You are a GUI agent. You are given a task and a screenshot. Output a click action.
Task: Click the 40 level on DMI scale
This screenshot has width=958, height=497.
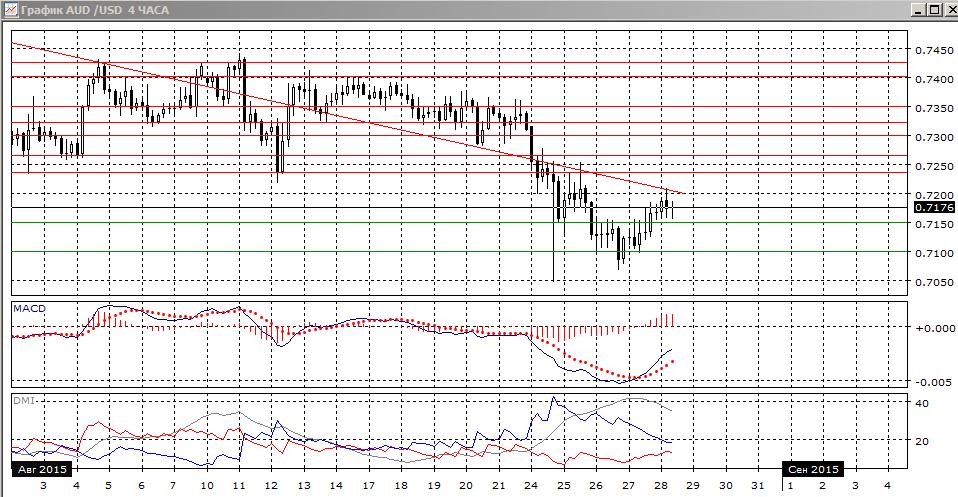pos(922,403)
